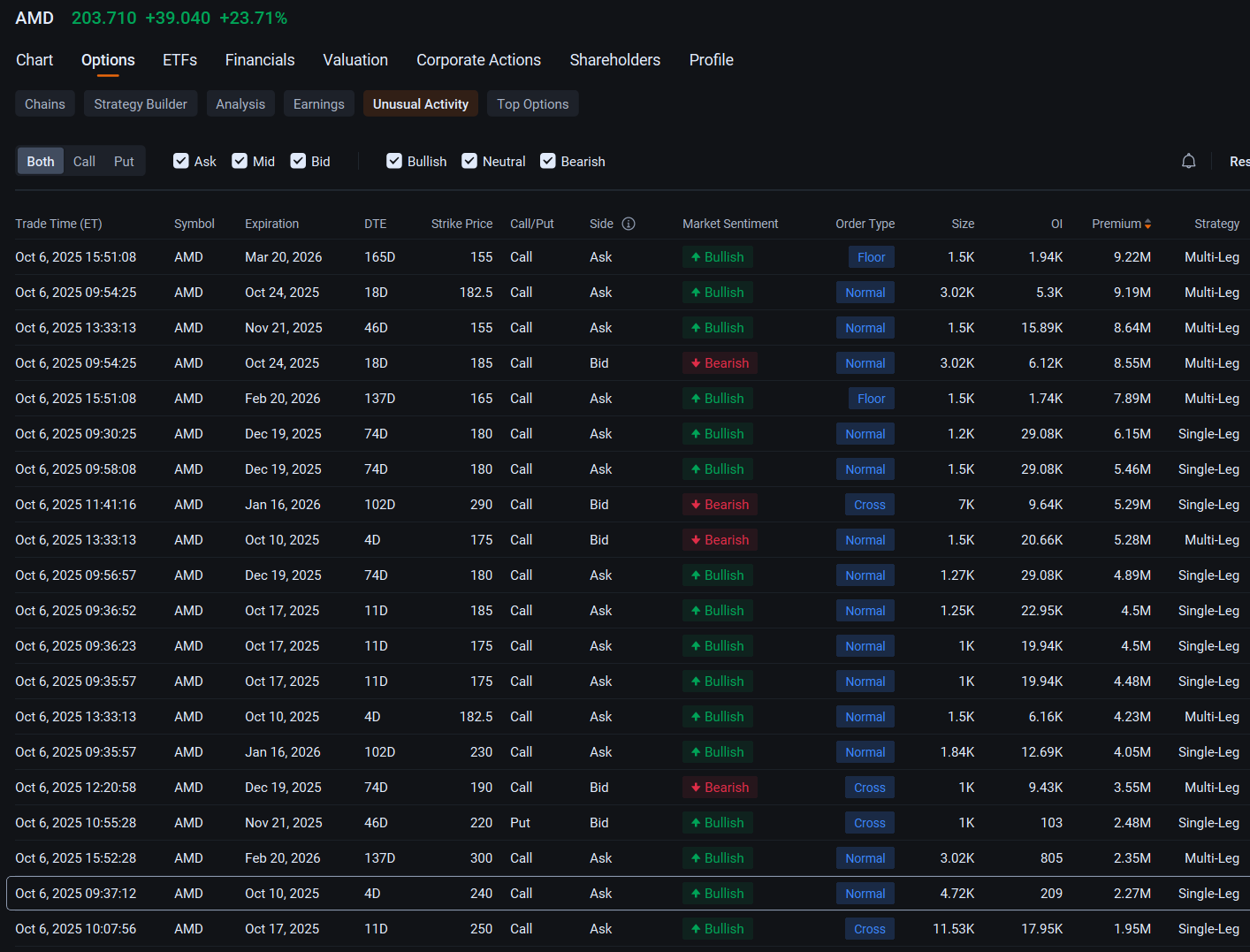Sort by the Premium column arrows
This screenshot has width=1250, height=952.
(1147, 225)
